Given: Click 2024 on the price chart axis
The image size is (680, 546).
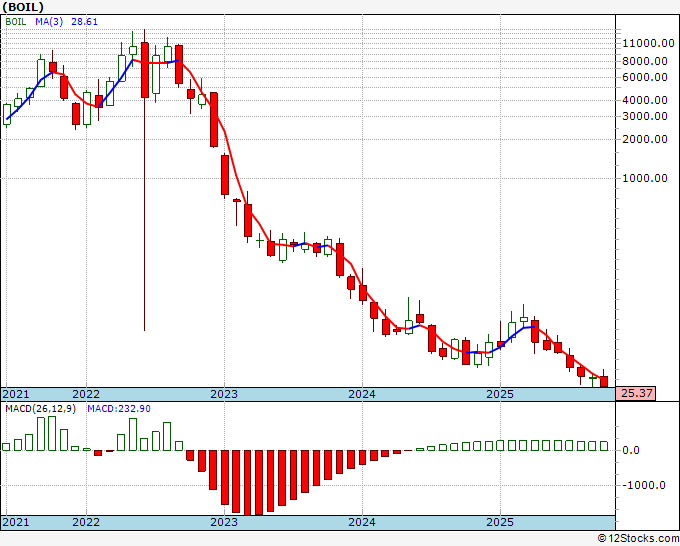Looking at the screenshot, I should coord(362,394).
